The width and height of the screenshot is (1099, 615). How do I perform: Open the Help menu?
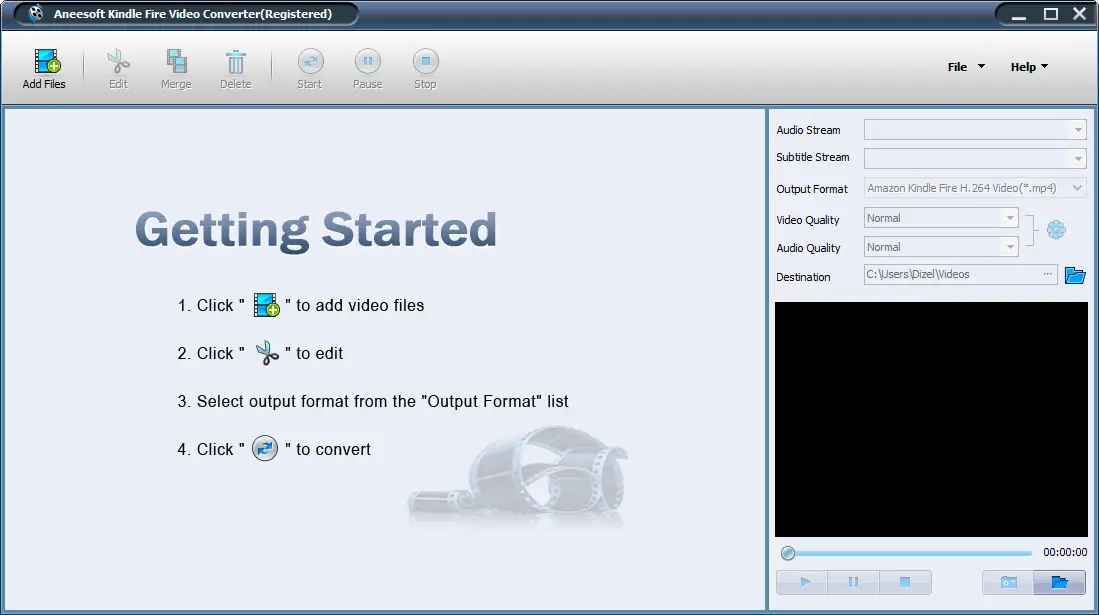coord(1029,67)
